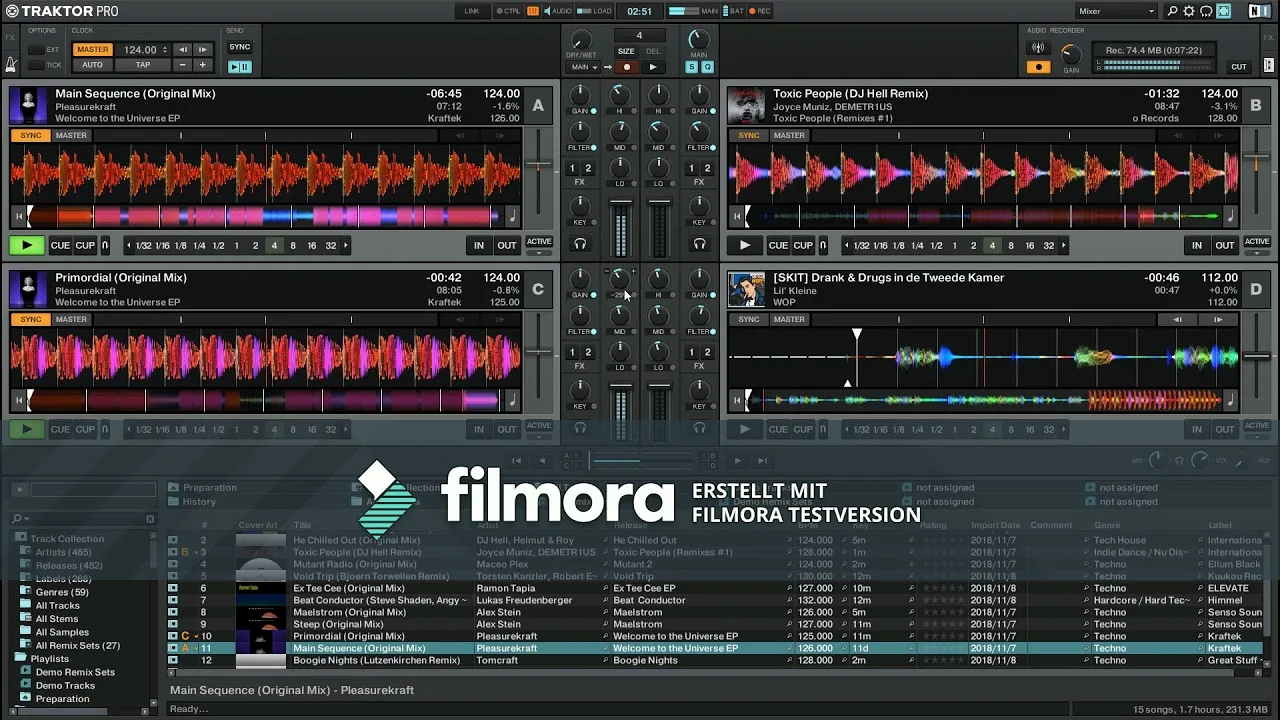Toggle MASTER on deck A
The image size is (1280, 720).
pyautogui.click(x=71, y=135)
